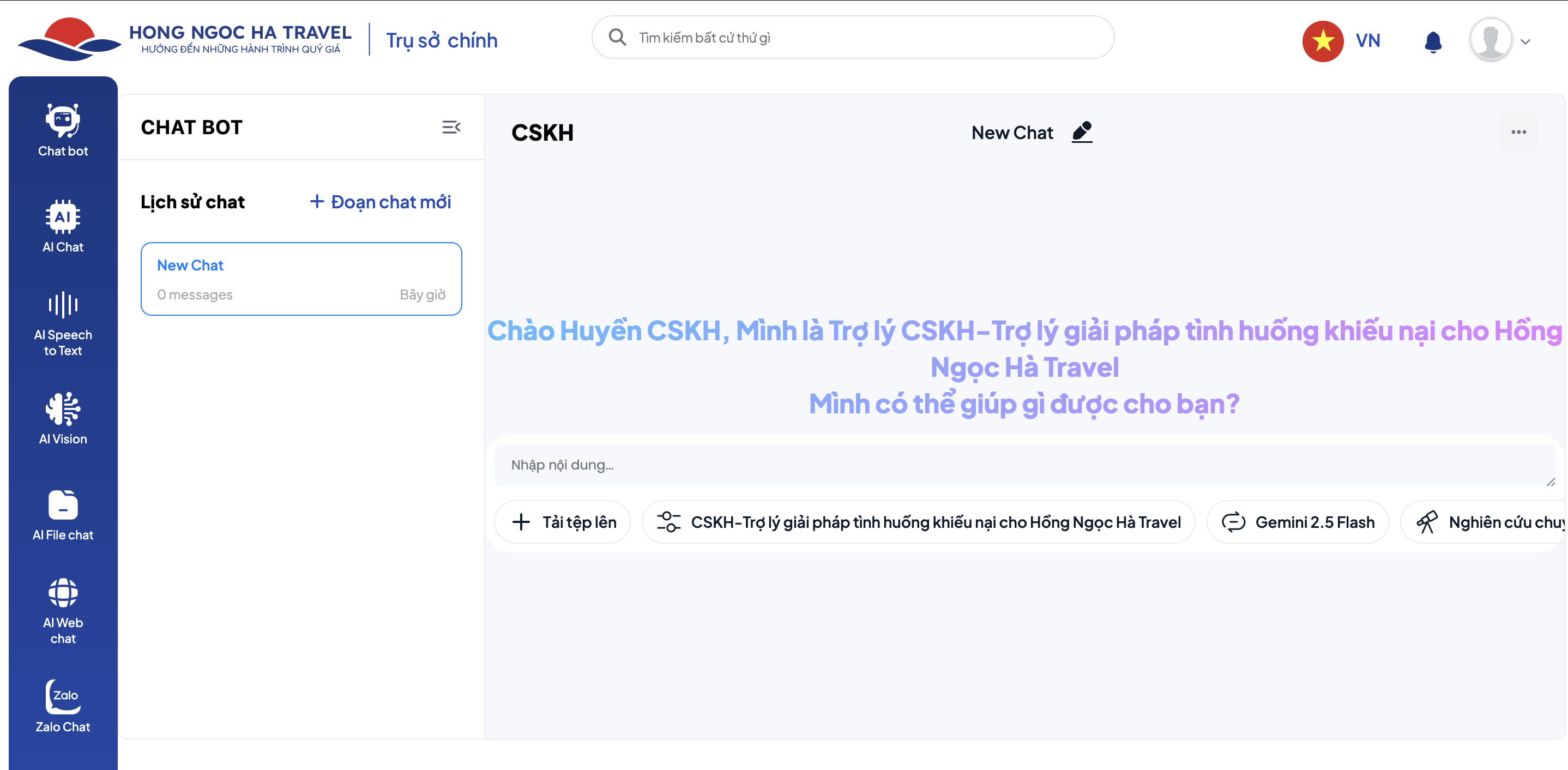The image size is (1568, 770).
Task: Open the AI Chat module
Action: click(63, 226)
